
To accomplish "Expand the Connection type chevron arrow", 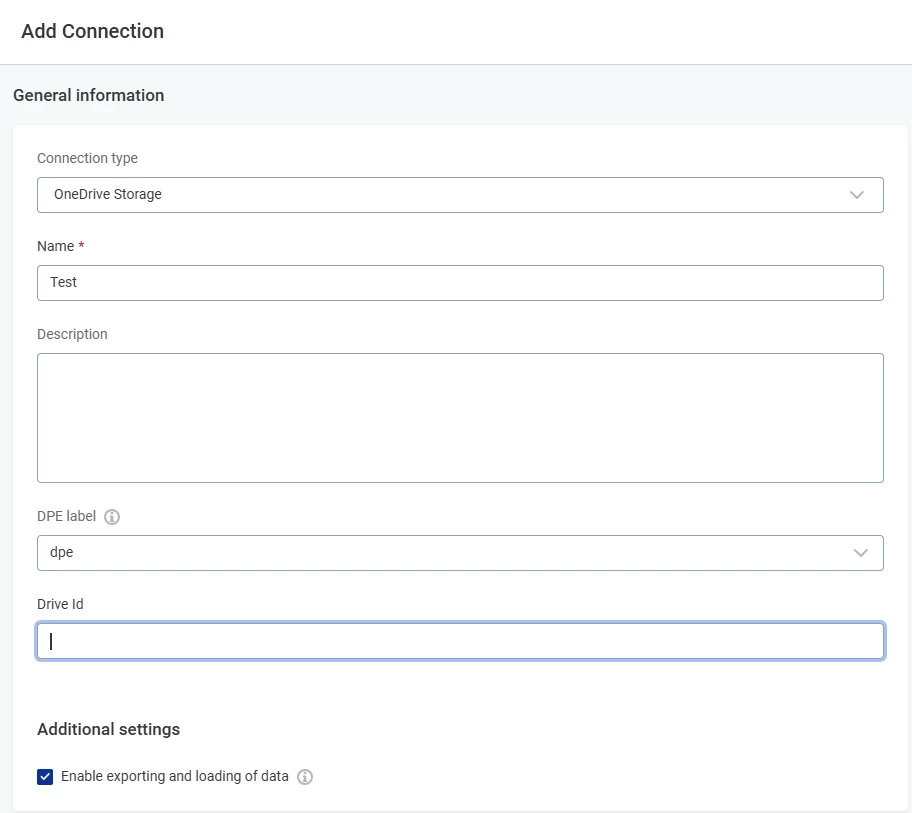I will (857, 195).
